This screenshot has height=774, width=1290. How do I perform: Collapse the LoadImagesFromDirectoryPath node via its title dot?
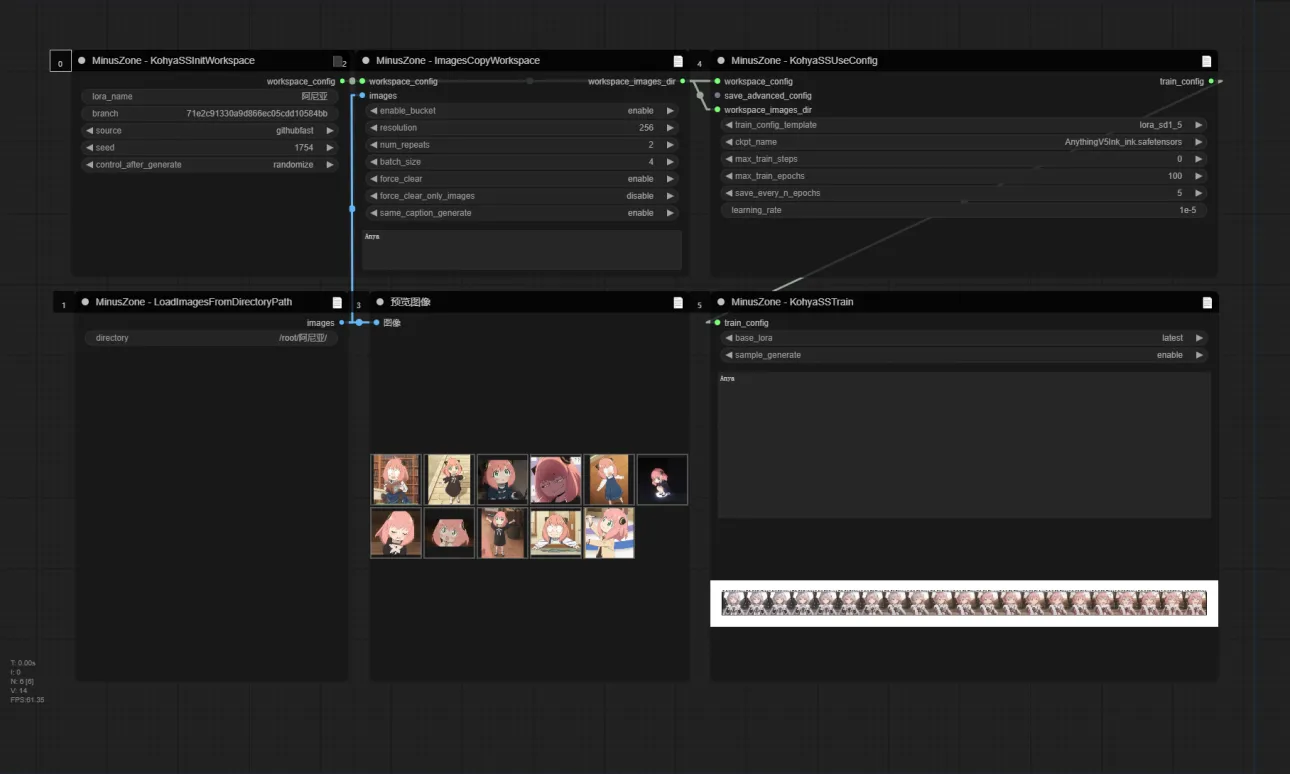pyautogui.click(x=86, y=302)
